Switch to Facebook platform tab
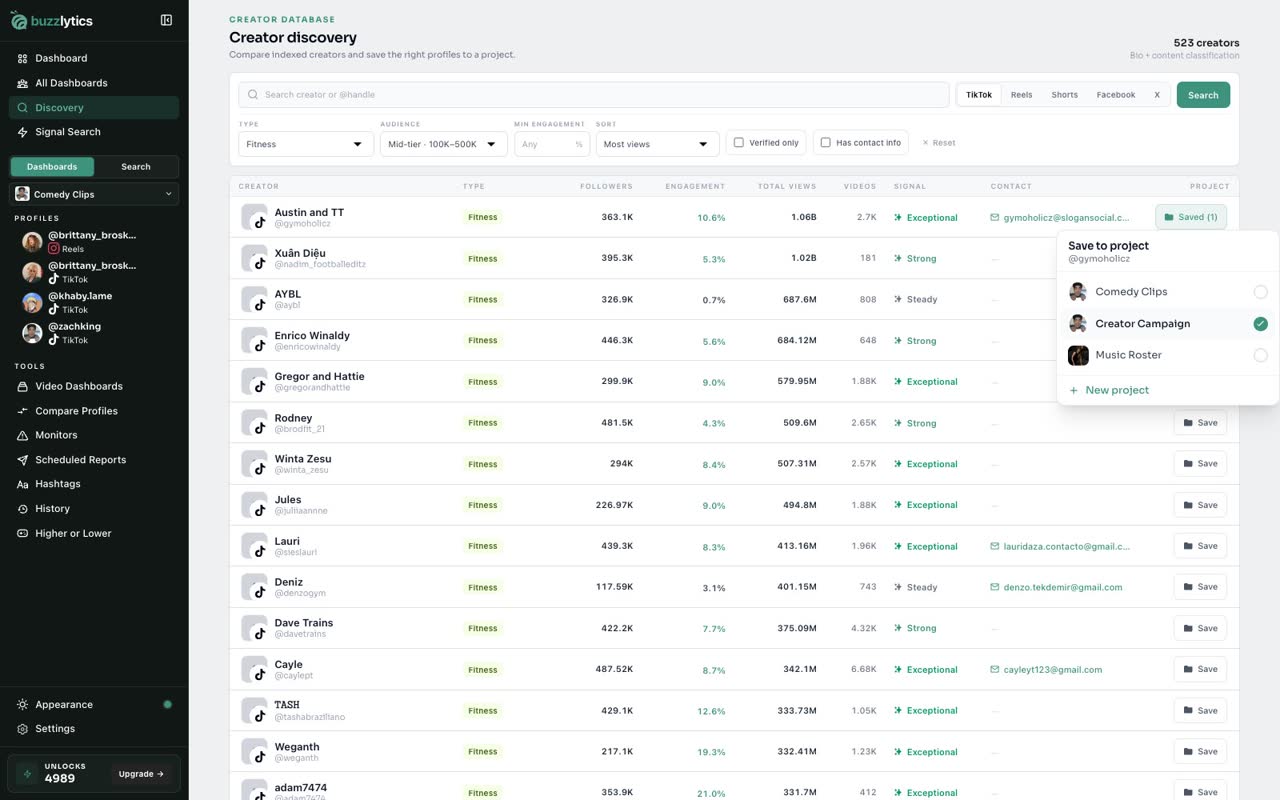 point(1116,95)
